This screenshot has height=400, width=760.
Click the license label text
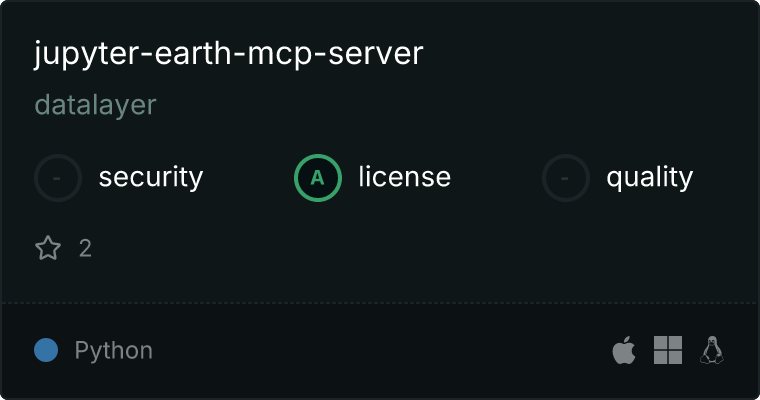click(405, 176)
